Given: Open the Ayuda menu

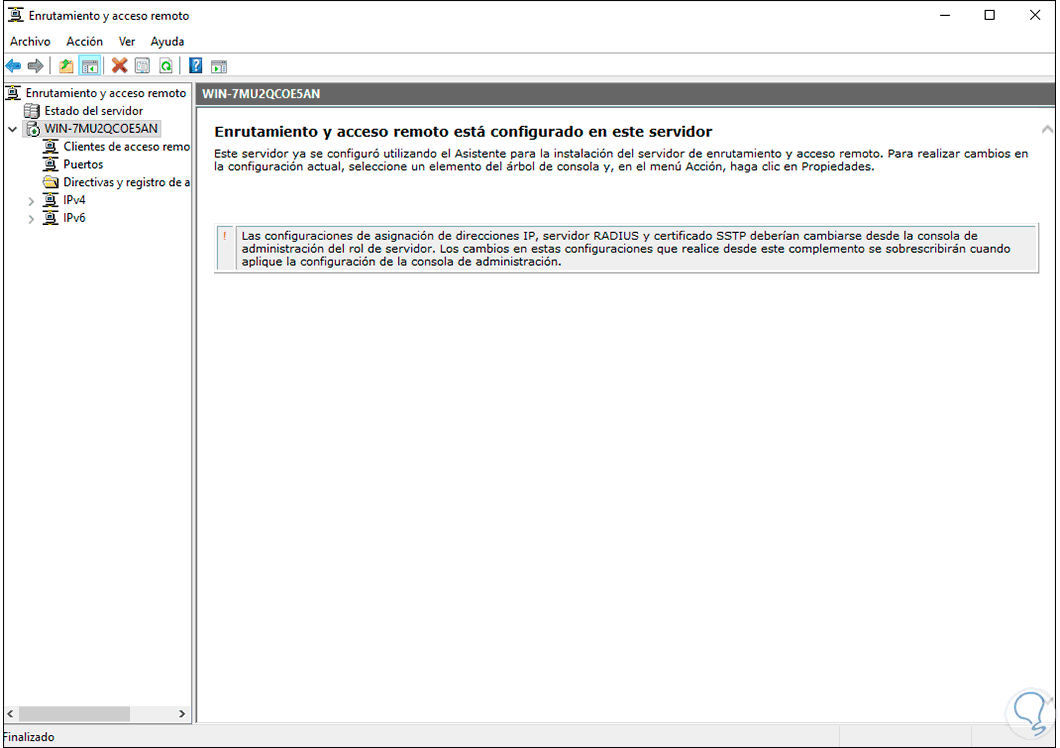Looking at the screenshot, I should click(167, 41).
